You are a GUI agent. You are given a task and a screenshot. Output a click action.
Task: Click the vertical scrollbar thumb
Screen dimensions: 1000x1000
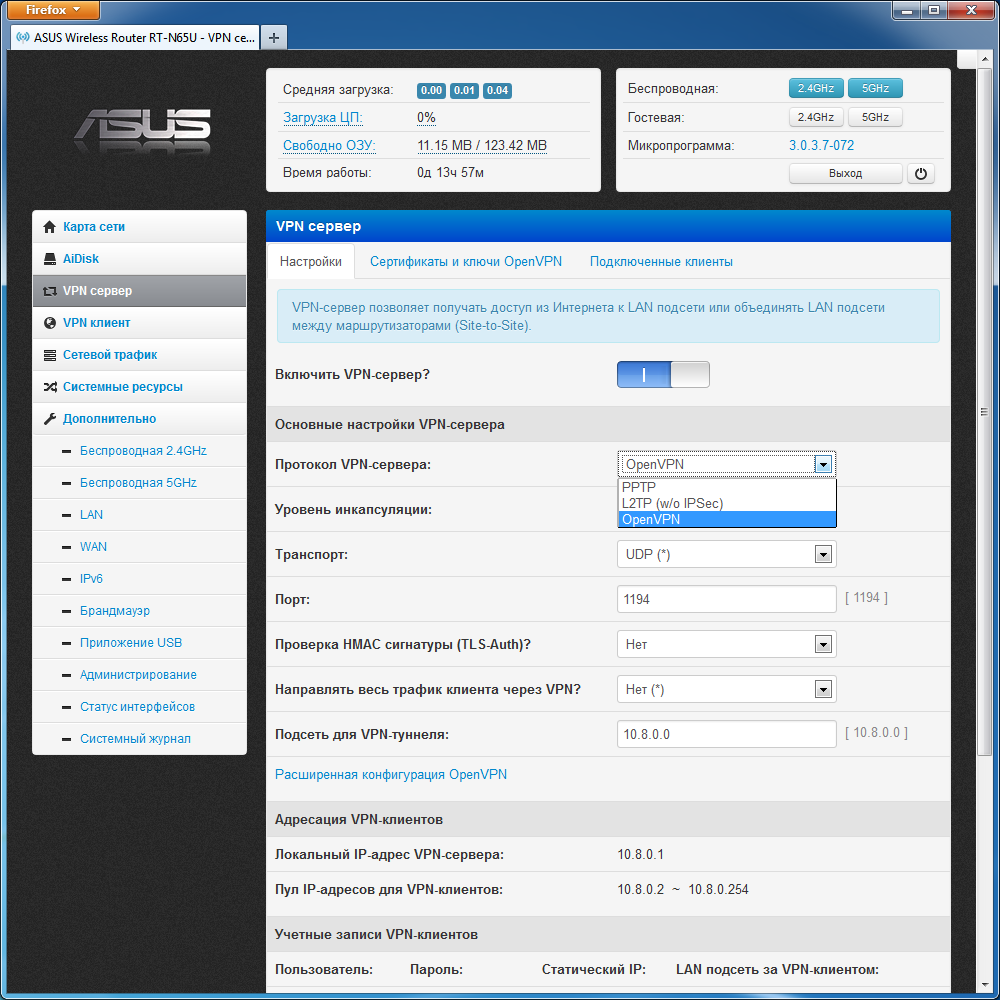(x=984, y=413)
